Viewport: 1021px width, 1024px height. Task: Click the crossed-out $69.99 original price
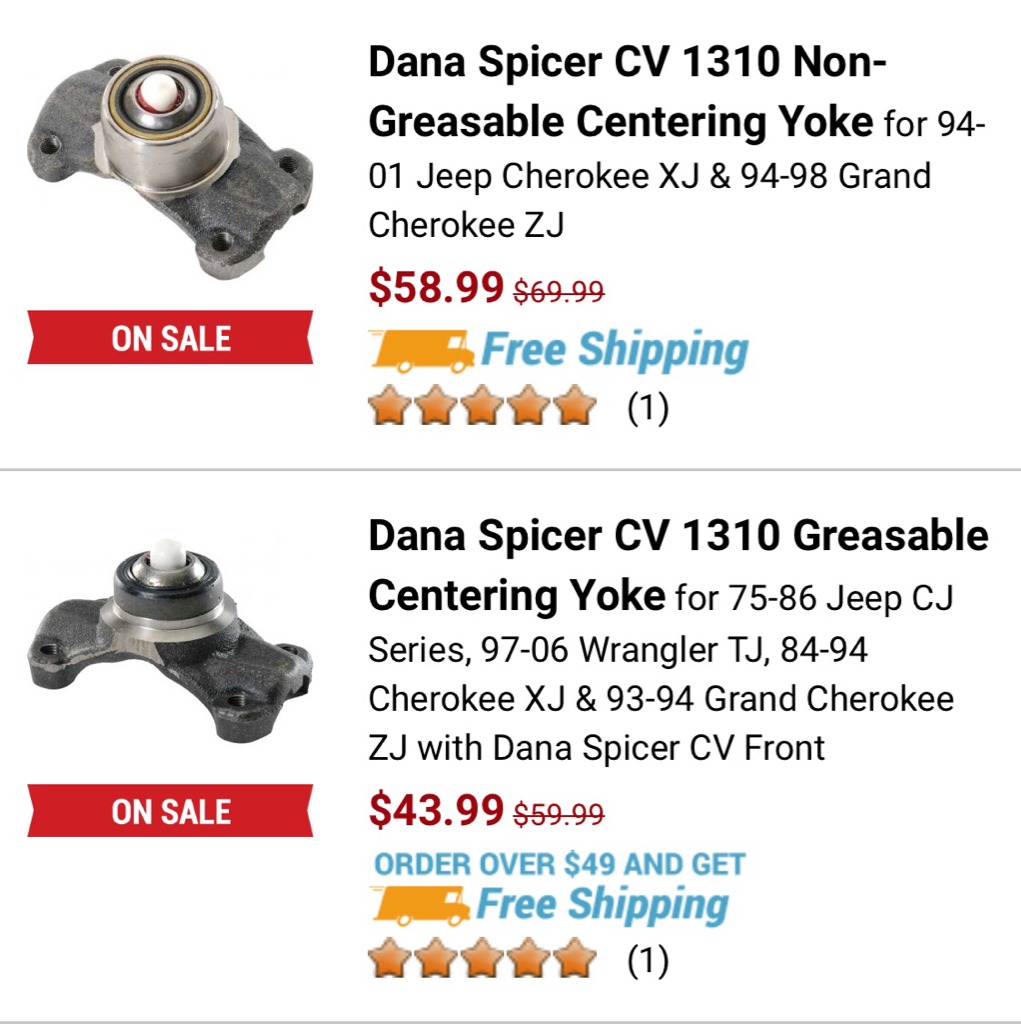point(559,292)
